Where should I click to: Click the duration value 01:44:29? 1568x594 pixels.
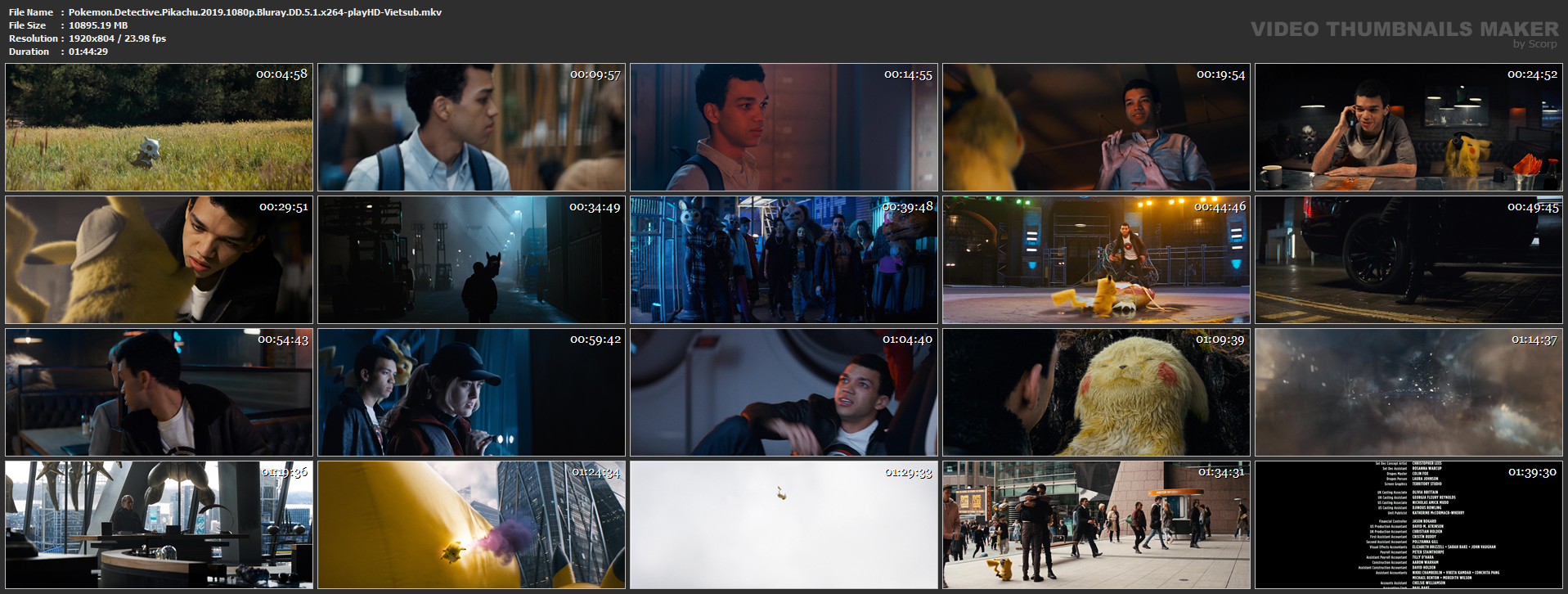(x=88, y=52)
